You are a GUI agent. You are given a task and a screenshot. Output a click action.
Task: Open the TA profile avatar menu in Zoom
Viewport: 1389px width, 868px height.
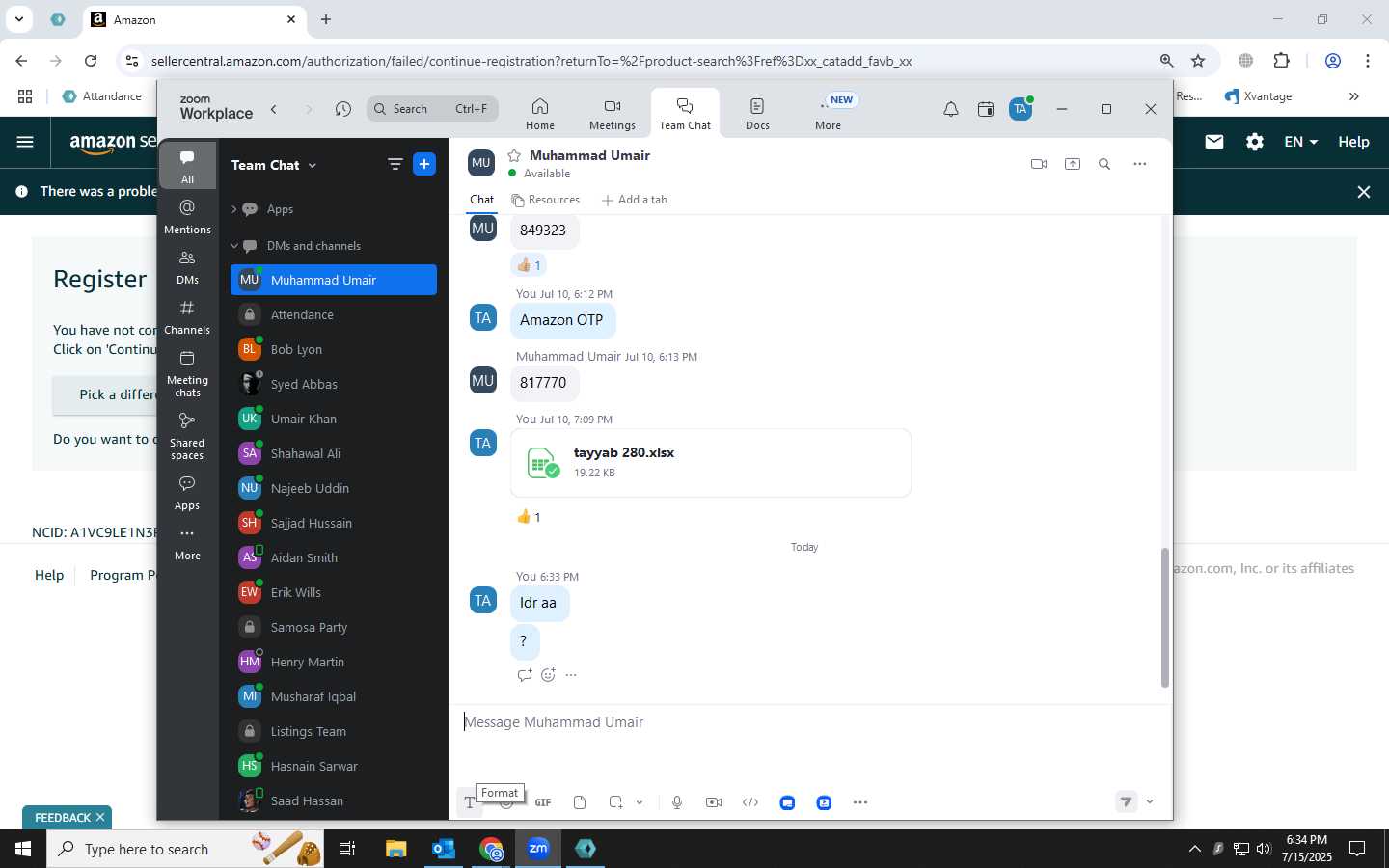tap(1021, 109)
